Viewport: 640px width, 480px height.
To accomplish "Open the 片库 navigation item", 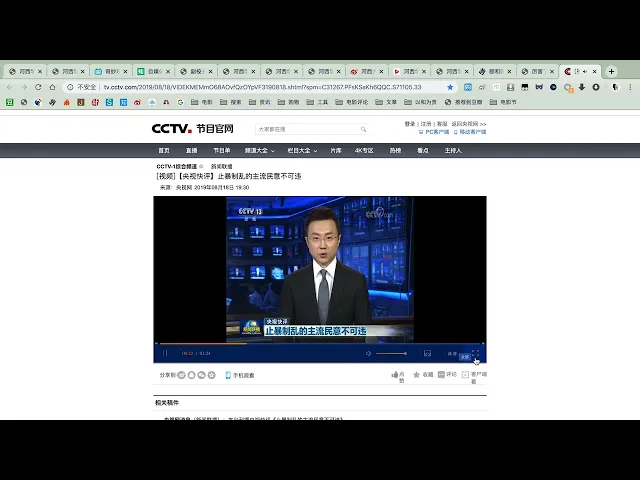I will 336,151.
